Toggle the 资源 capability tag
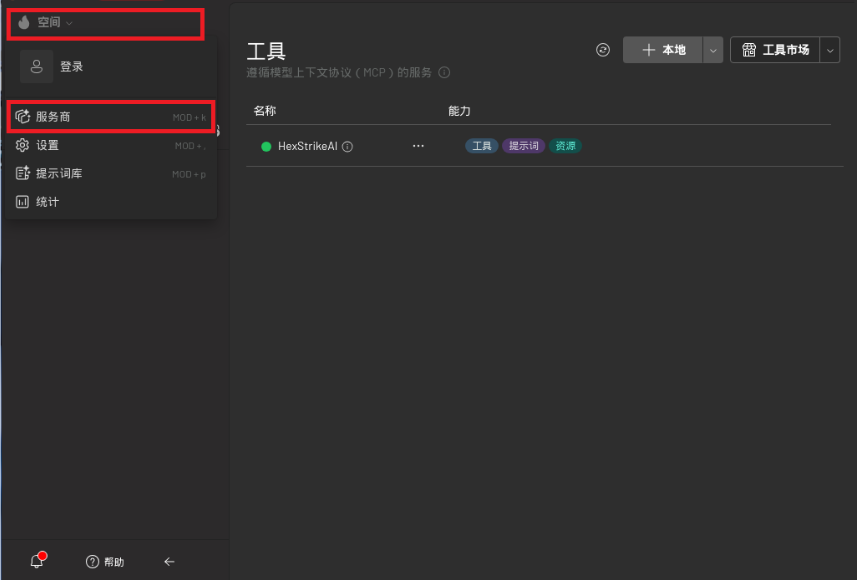This screenshot has height=583, width=859. point(565,145)
